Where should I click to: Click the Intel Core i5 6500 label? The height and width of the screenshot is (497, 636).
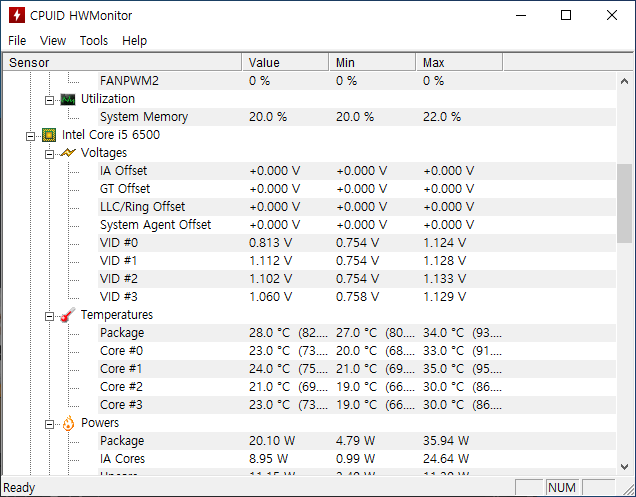click(111, 135)
